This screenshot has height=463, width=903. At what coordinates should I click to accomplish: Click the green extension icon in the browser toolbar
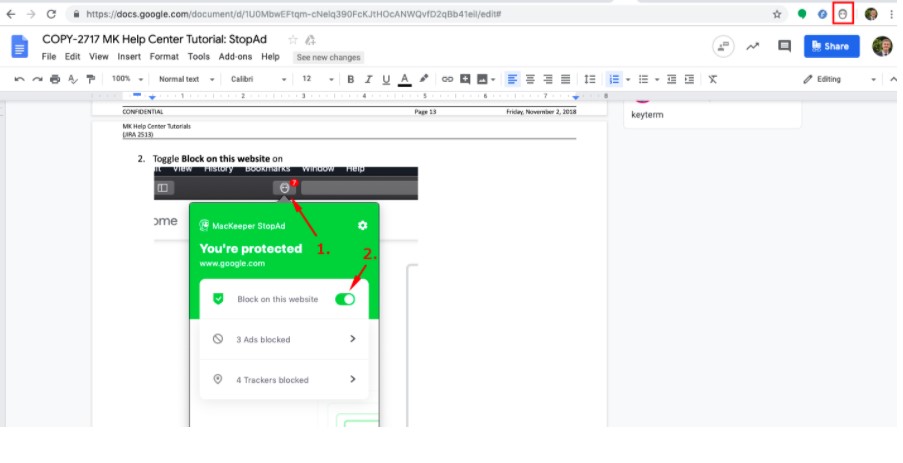802,14
